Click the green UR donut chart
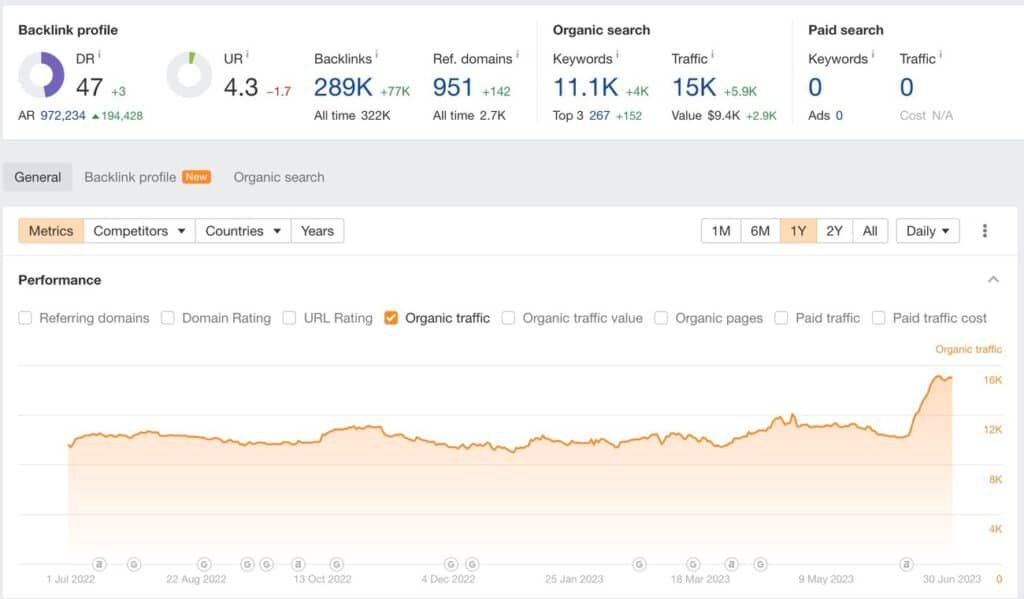The height and width of the screenshot is (599, 1024). (189, 74)
